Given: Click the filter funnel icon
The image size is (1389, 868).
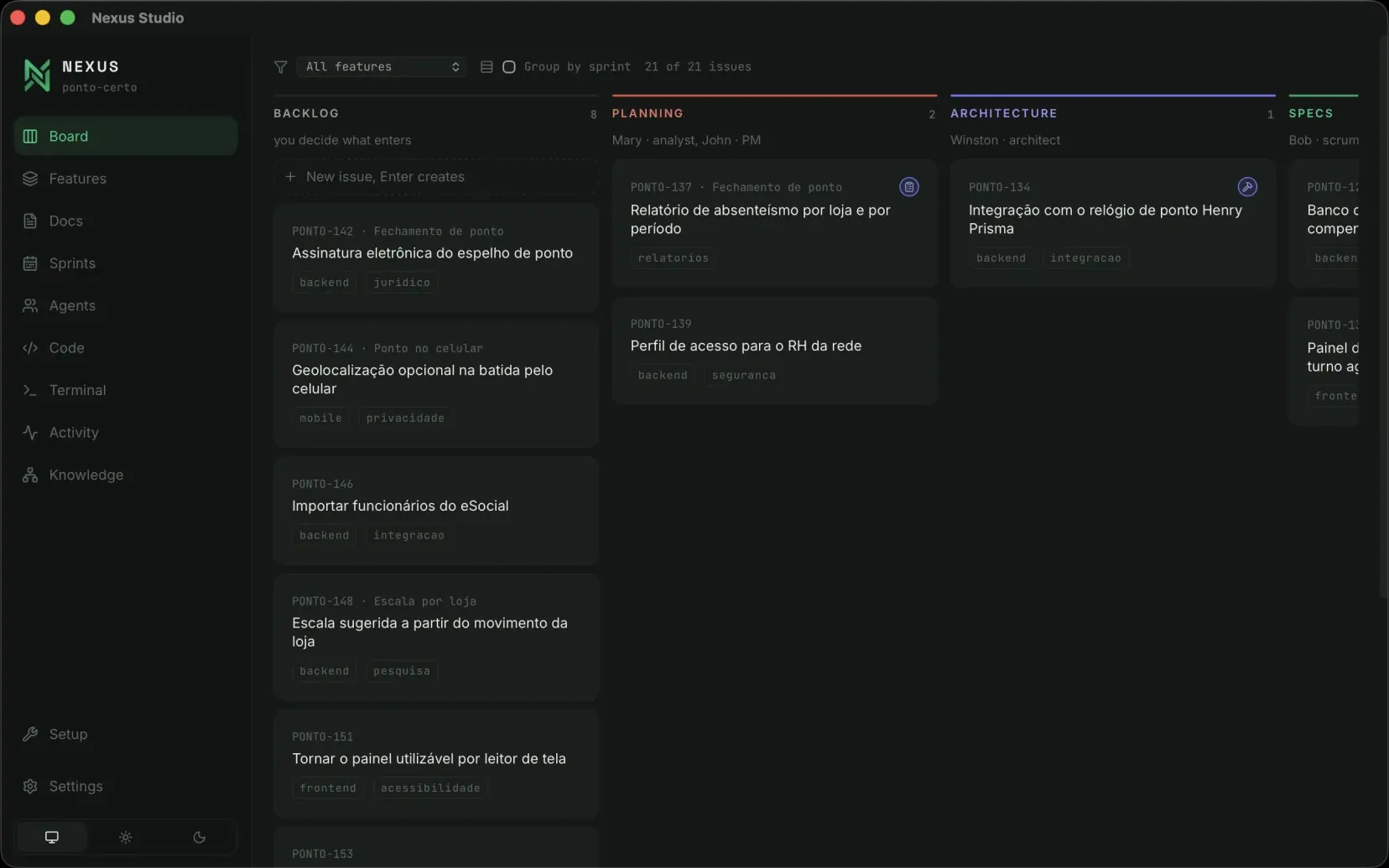Looking at the screenshot, I should pos(281,67).
